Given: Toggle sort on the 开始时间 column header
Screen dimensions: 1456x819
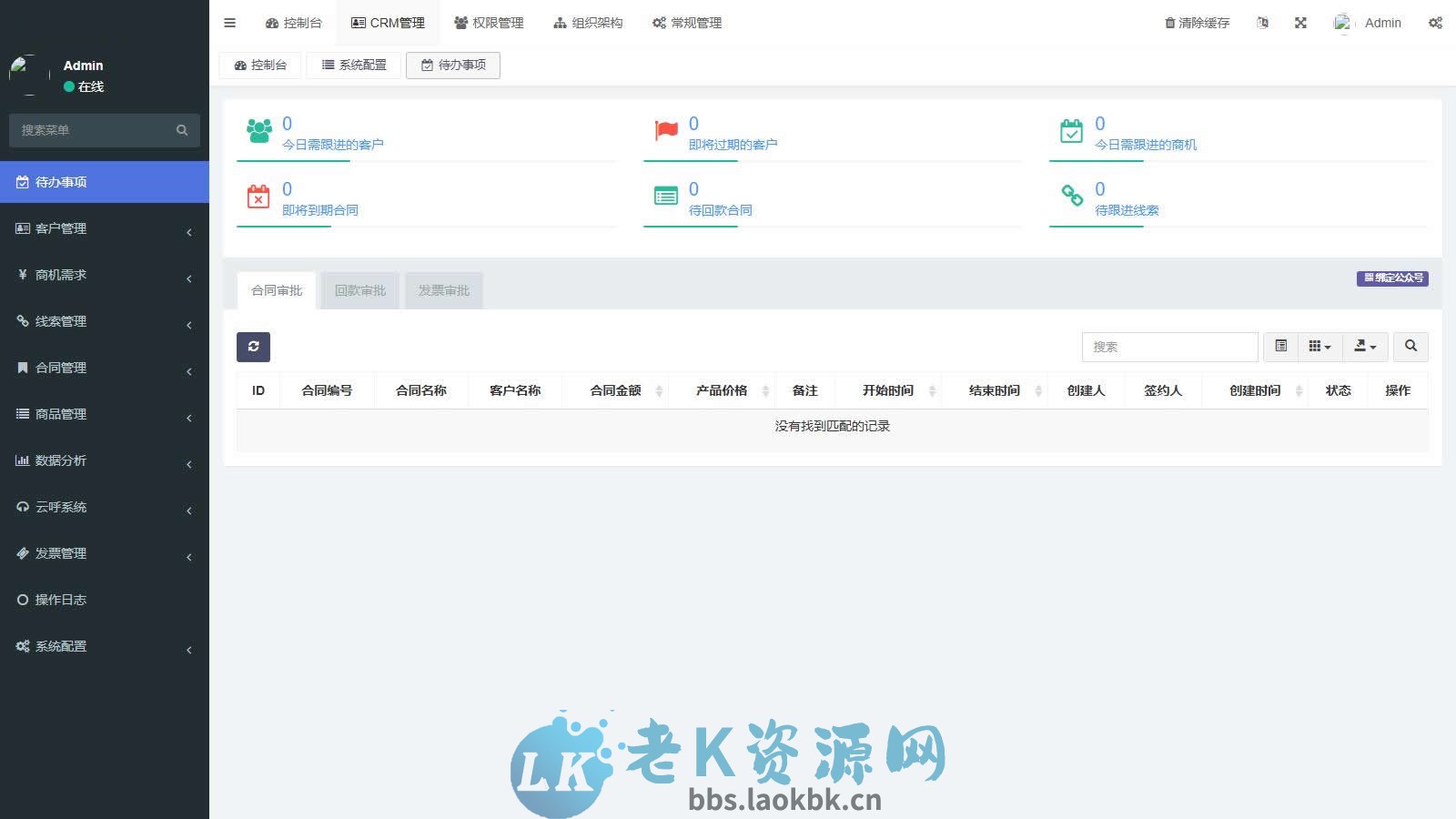Looking at the screenshot, I should click(x=932, y=390).
